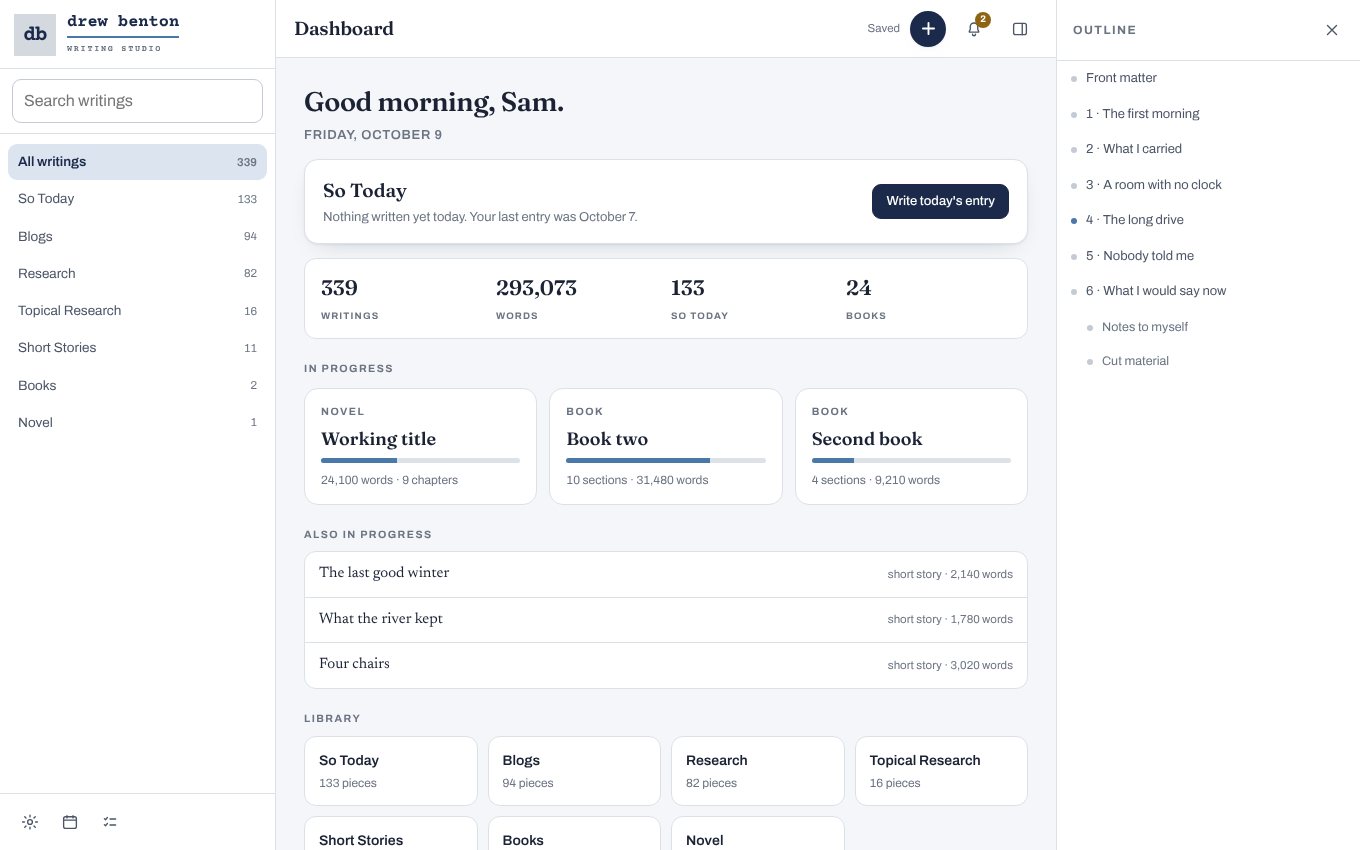Screen dimensions: 1360x850
Task: Open Topical Research in the sidebar
Action: (x=137, y=311)
